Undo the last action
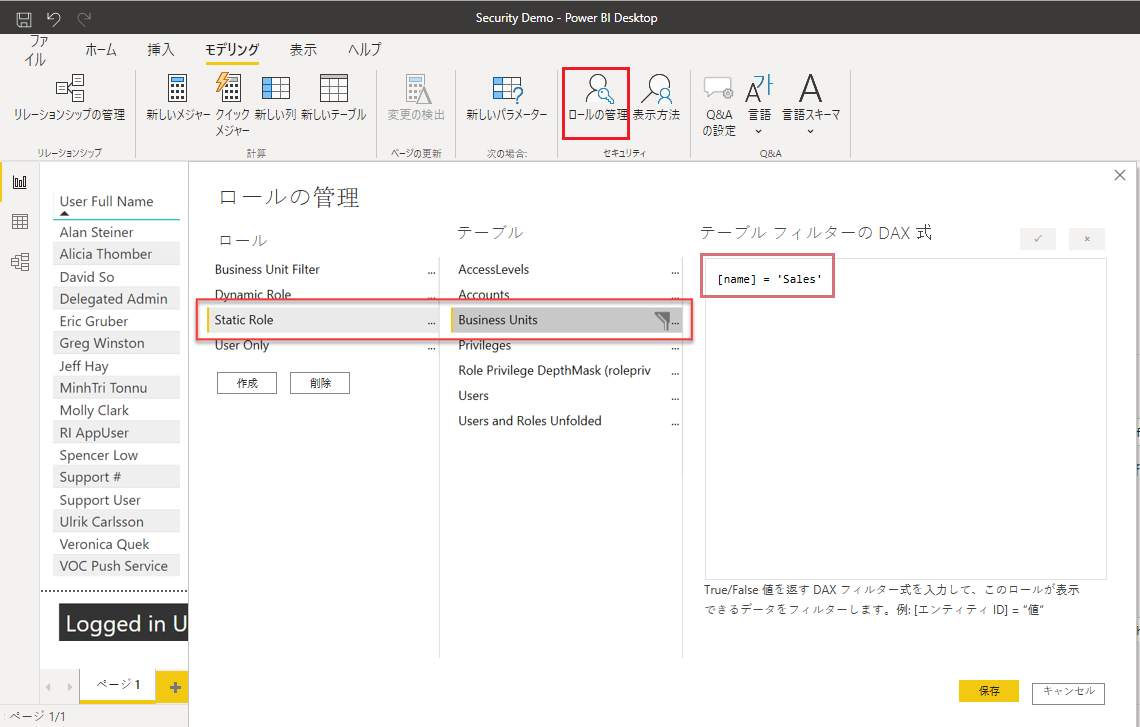Viewport: 1140px width, 727px height. pyautogui.click(x=53, y=19)
